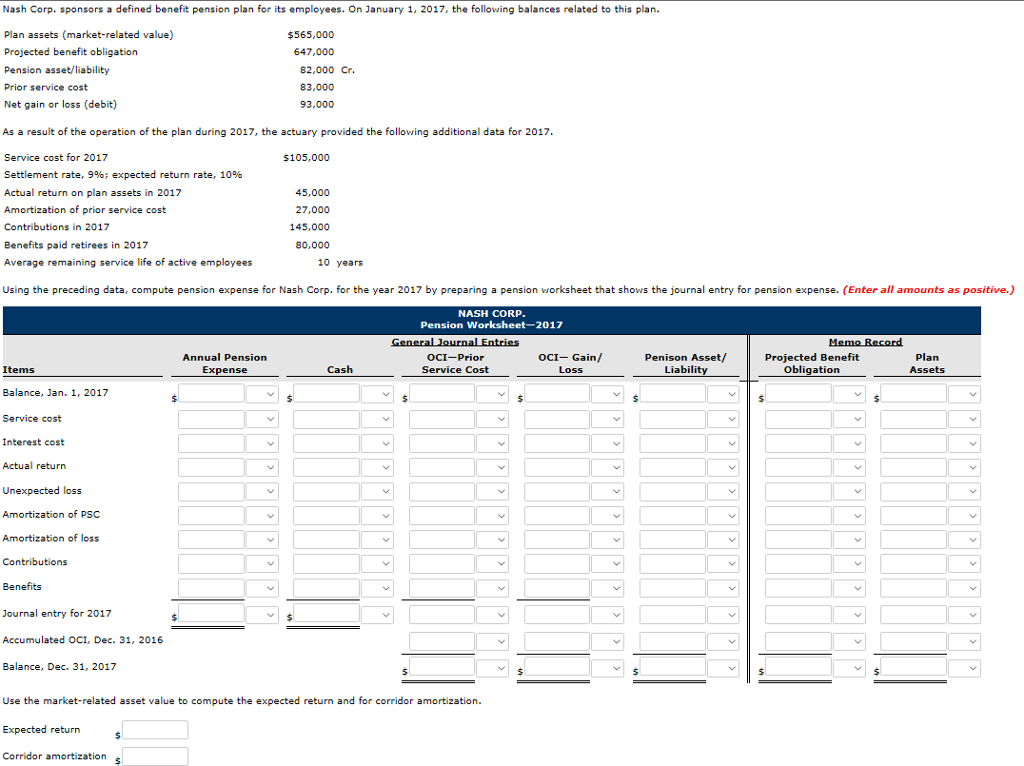The image size is (1024, 766).
Task: Open OCI Gain/Loss dropdown for Balance Jan. 1, 2017
Action: tap(608, 394)
